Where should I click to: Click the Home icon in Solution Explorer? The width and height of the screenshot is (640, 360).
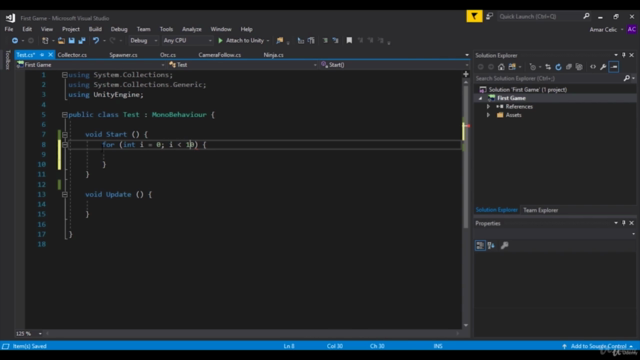click(x=501, y=67)
